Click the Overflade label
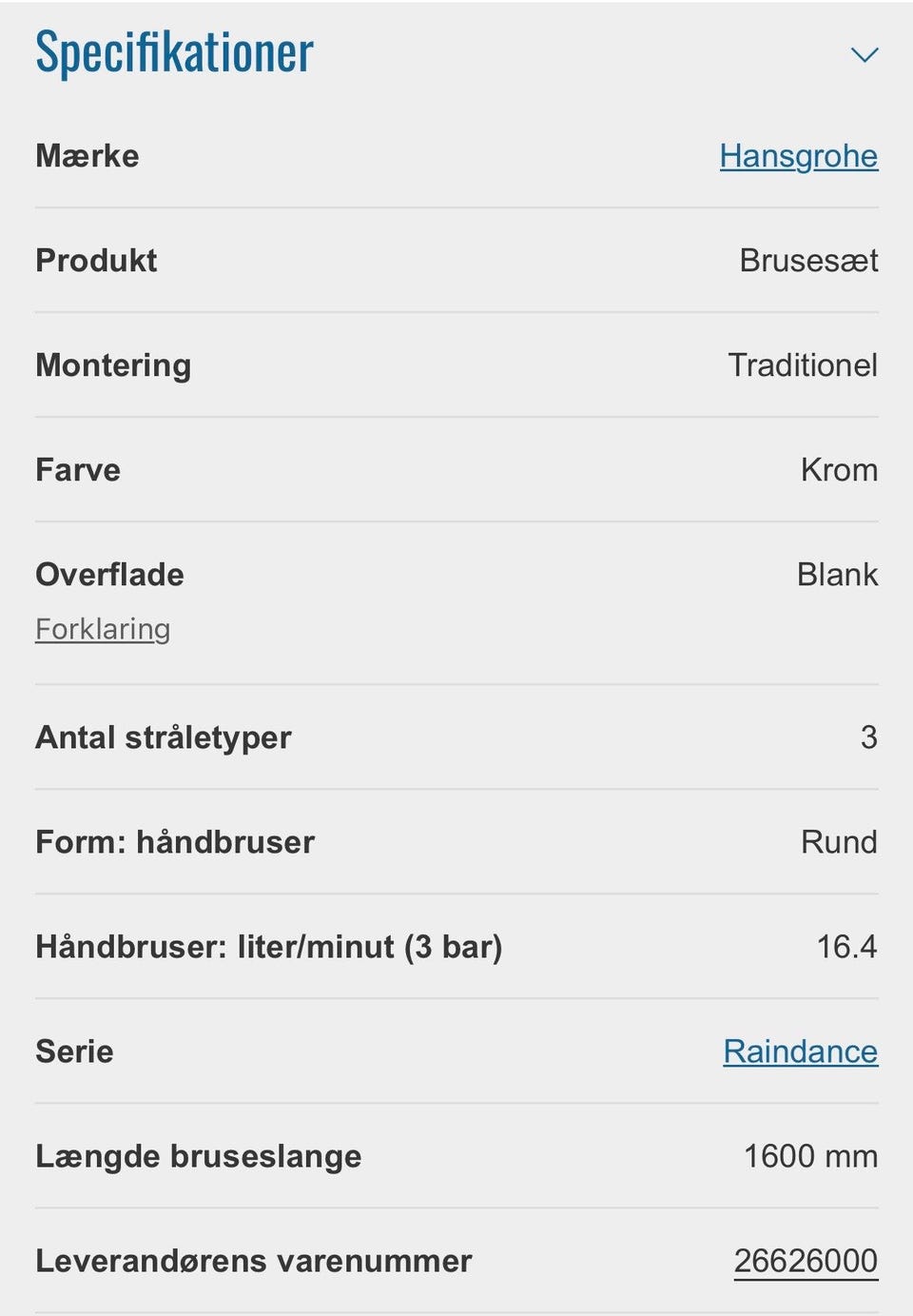The image size is (913, 1316). point(109,575)
